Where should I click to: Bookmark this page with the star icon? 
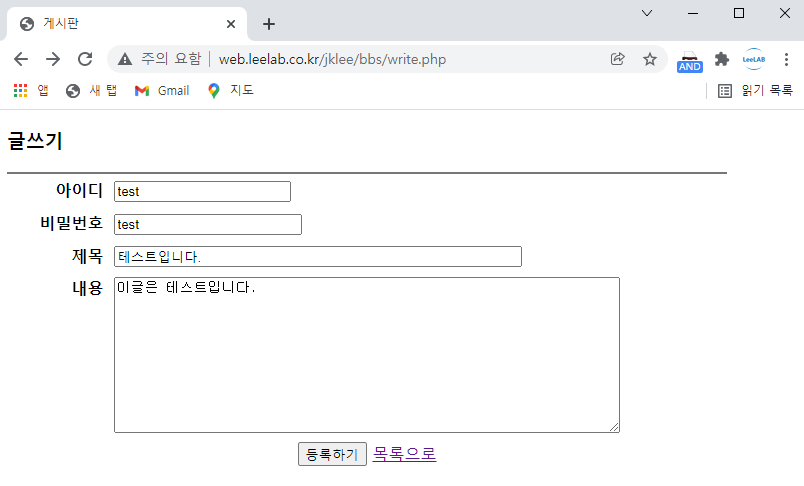click(x=650, y=59)
